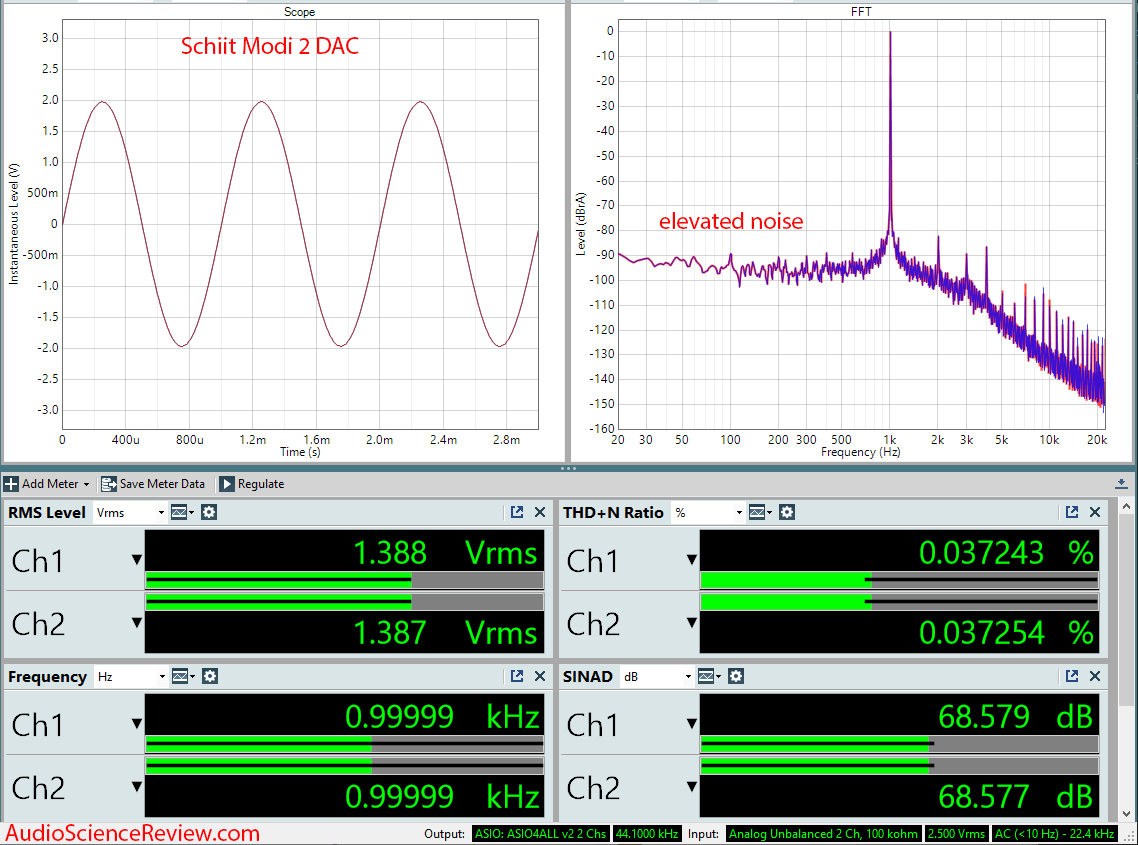Click the THD+N Ratio Ch1 bar gauge
Image resolution: width=1138 pixels, height=845 pixels.
[899, 580]
